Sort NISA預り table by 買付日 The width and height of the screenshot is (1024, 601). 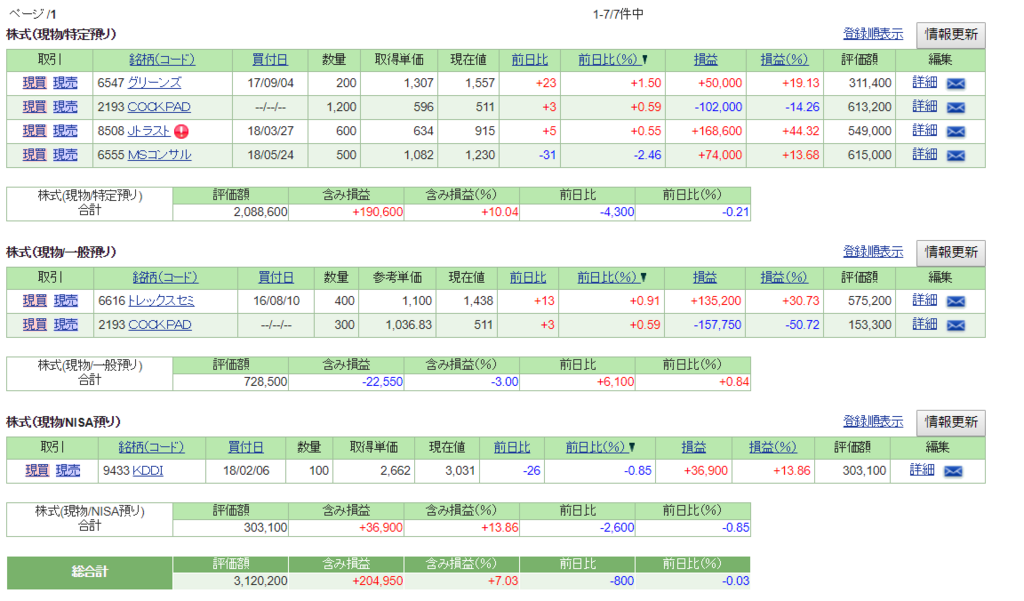tap(246, 447)
